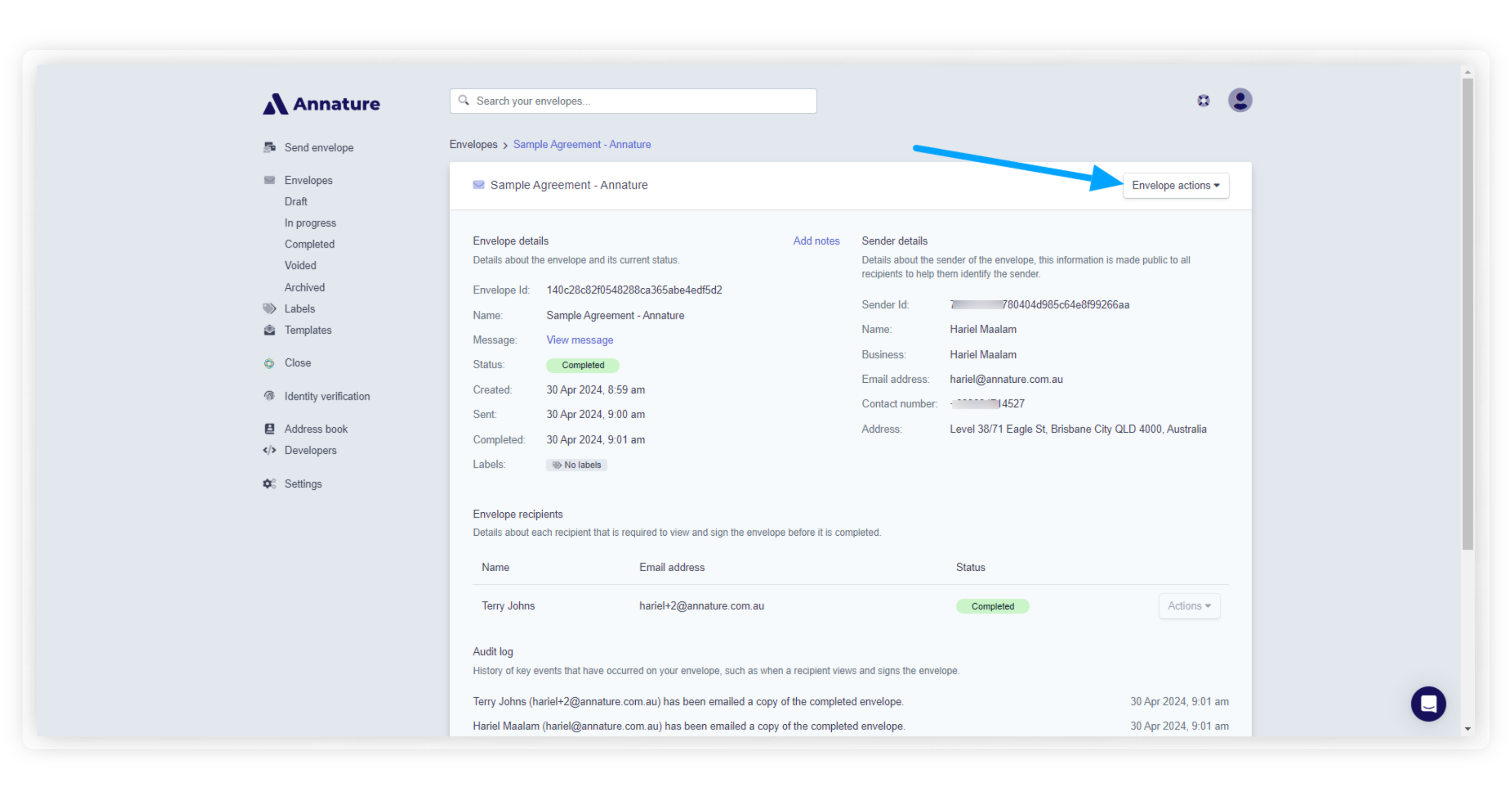
Task: Click the envelope icon beside agreement title
Action: [x=479, y=185]
